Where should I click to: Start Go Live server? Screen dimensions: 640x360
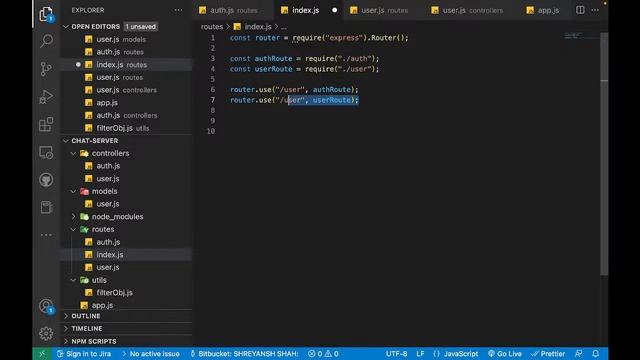(505, 353)
